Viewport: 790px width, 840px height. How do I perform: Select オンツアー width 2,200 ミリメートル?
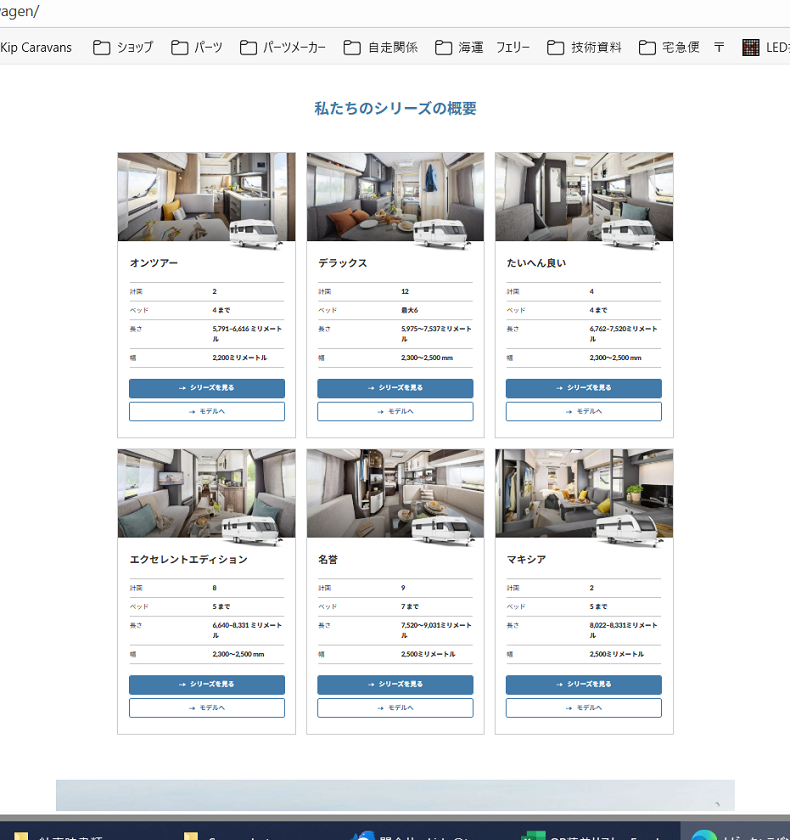click(239, 358)
